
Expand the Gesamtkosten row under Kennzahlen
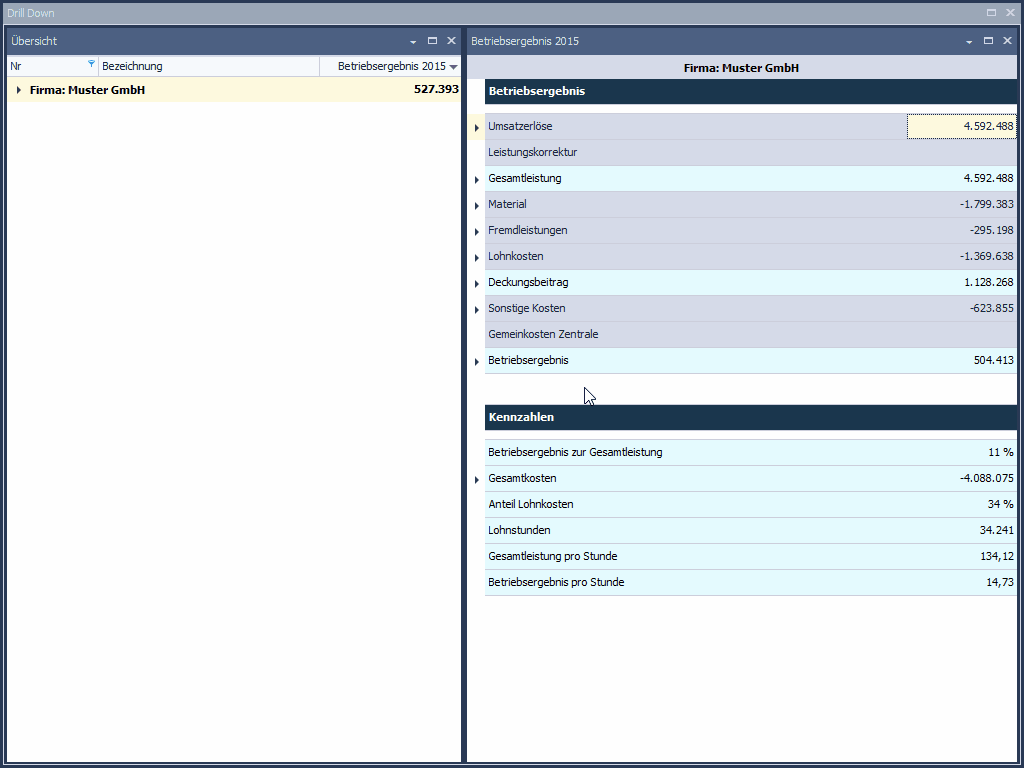click(477, 480)
